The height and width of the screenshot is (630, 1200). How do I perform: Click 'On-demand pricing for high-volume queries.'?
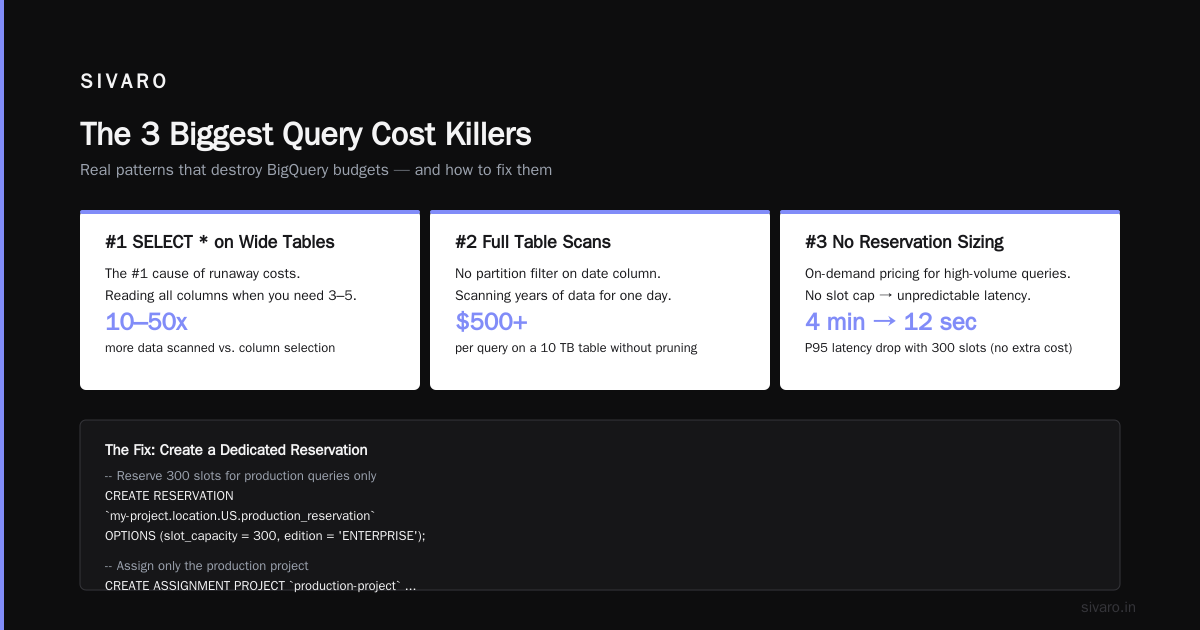938,273
